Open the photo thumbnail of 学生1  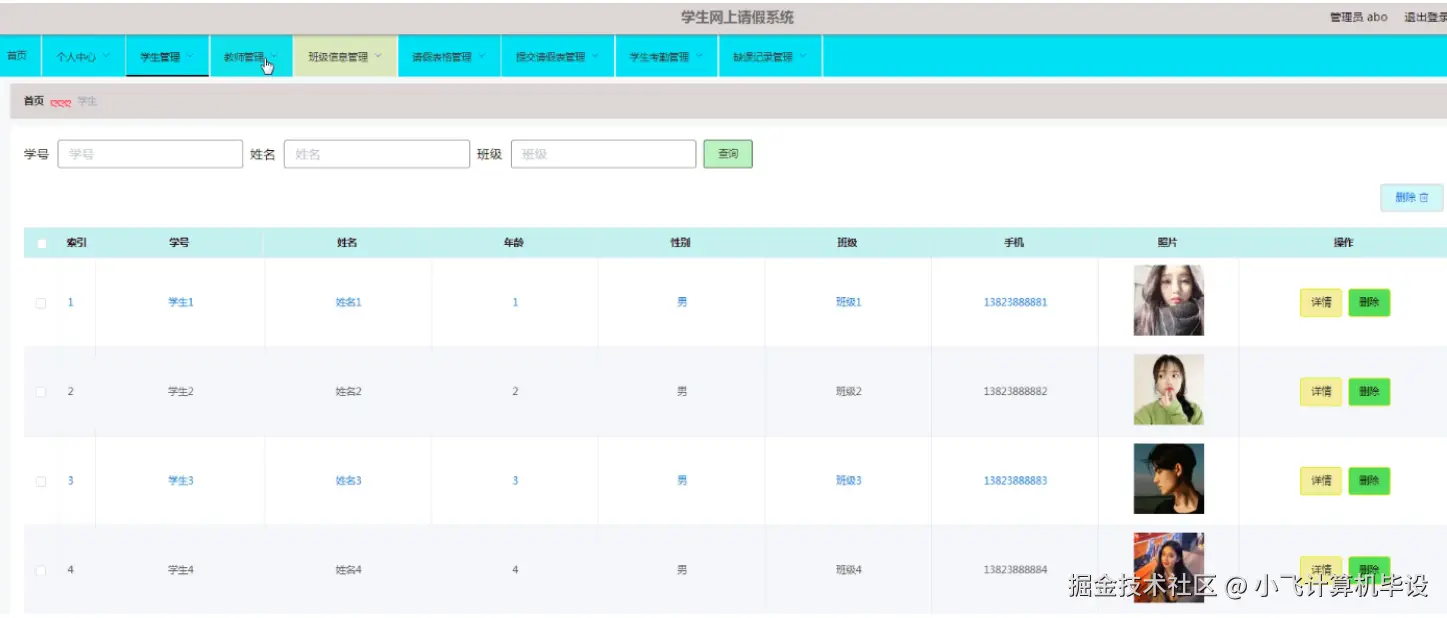click(x=1168, y=300)
